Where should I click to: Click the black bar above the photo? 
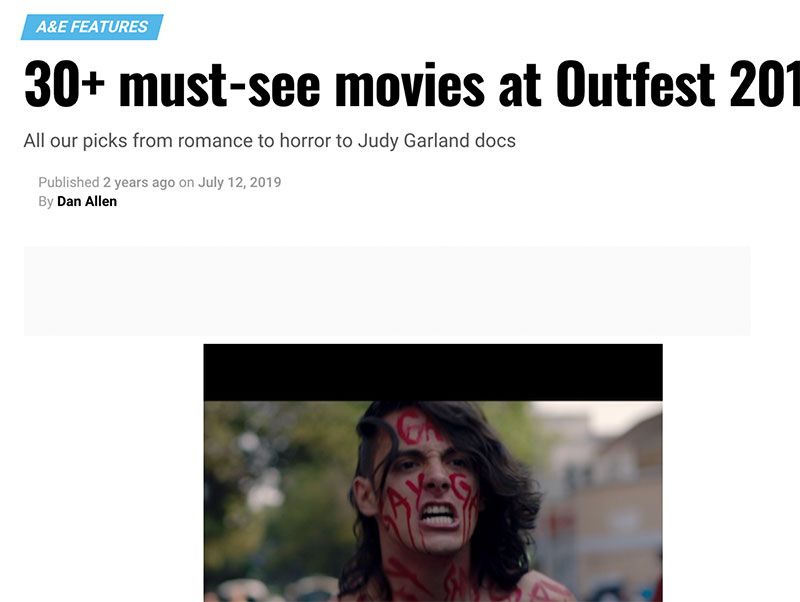pyautogui.click(x=433, y=372)
